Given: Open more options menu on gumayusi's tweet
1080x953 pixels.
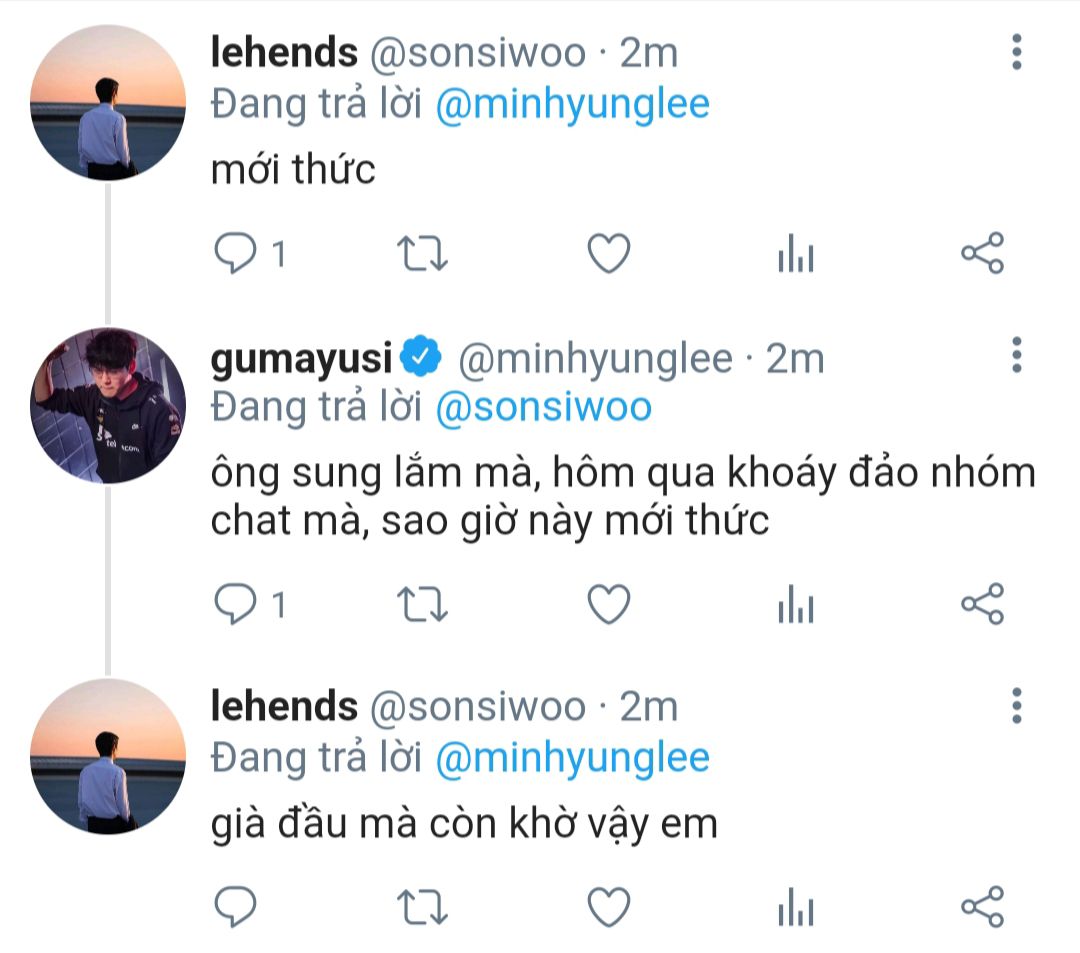Looking at the screenshot, I should click(1016, 355).
